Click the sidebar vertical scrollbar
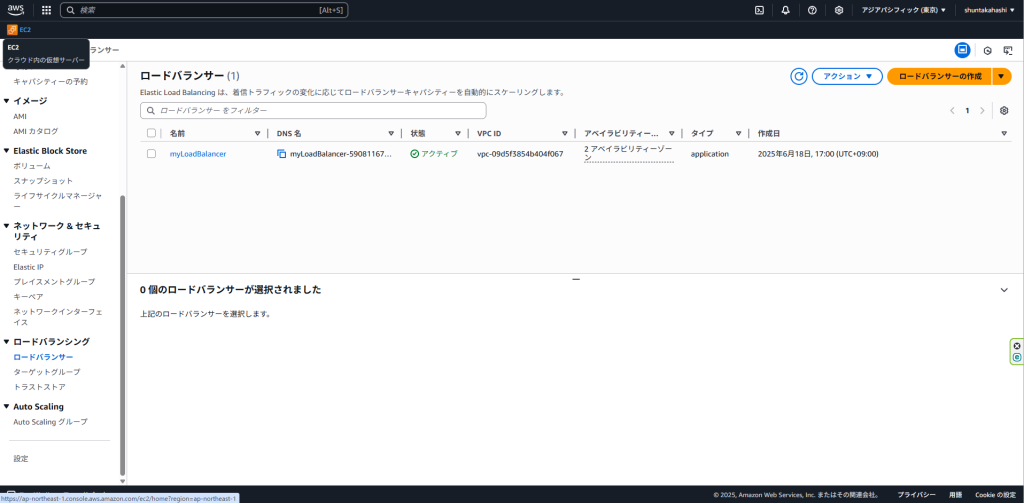Image resolution: width=1024 pixels, height=503 pixels. pyautogui.click(x=122, y=336)
